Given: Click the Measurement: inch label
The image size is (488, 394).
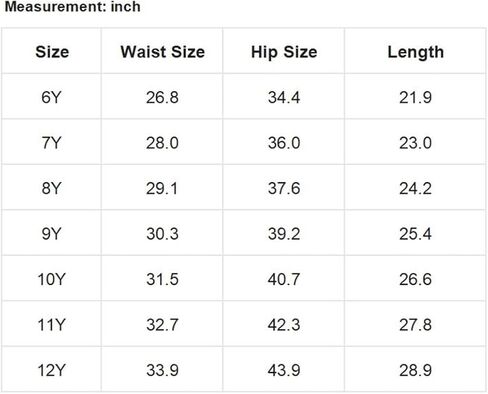Looking at the screenshot, I should pos(72,7).
